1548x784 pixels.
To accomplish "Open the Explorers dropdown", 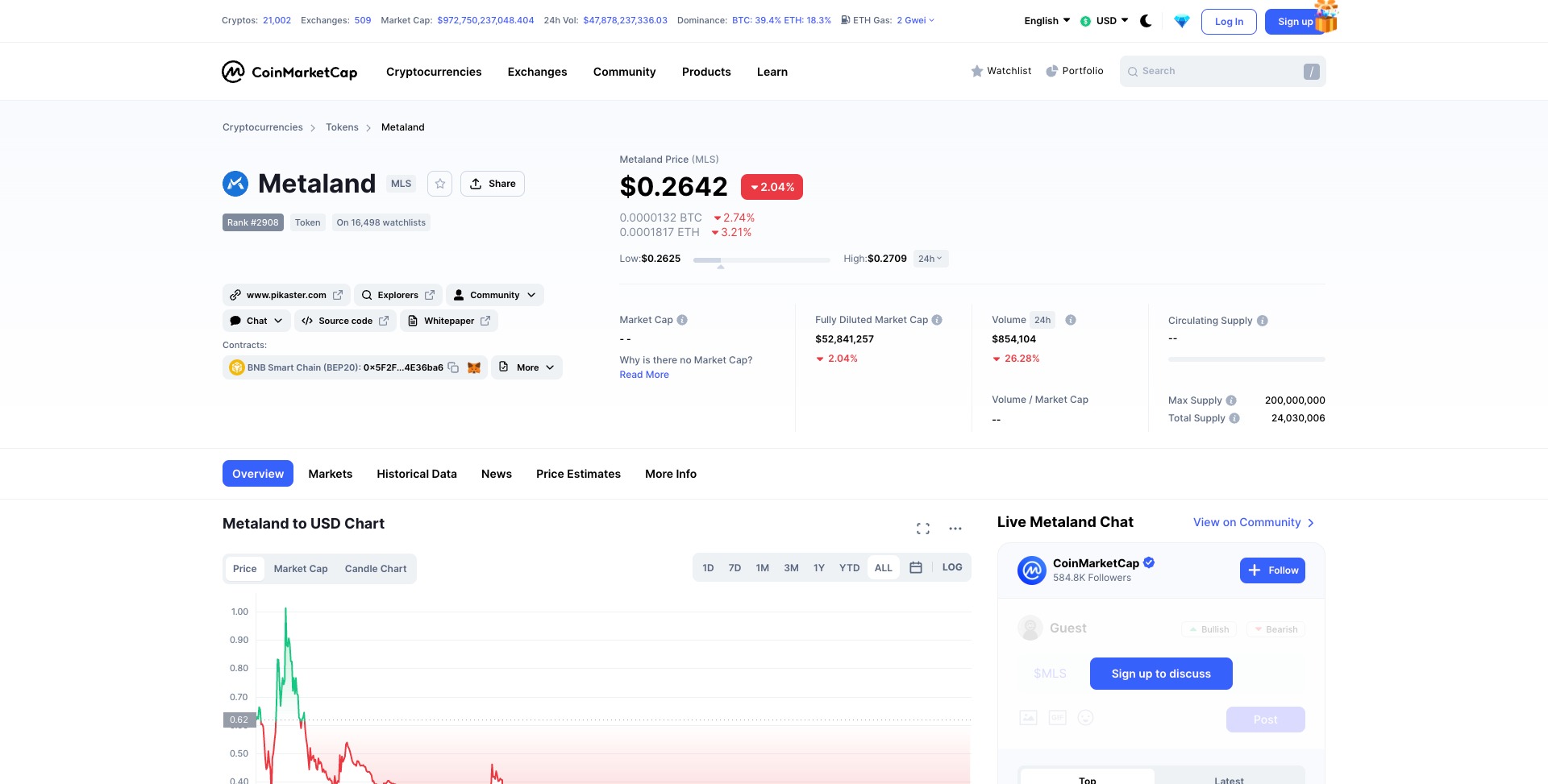I will (398, 295).
